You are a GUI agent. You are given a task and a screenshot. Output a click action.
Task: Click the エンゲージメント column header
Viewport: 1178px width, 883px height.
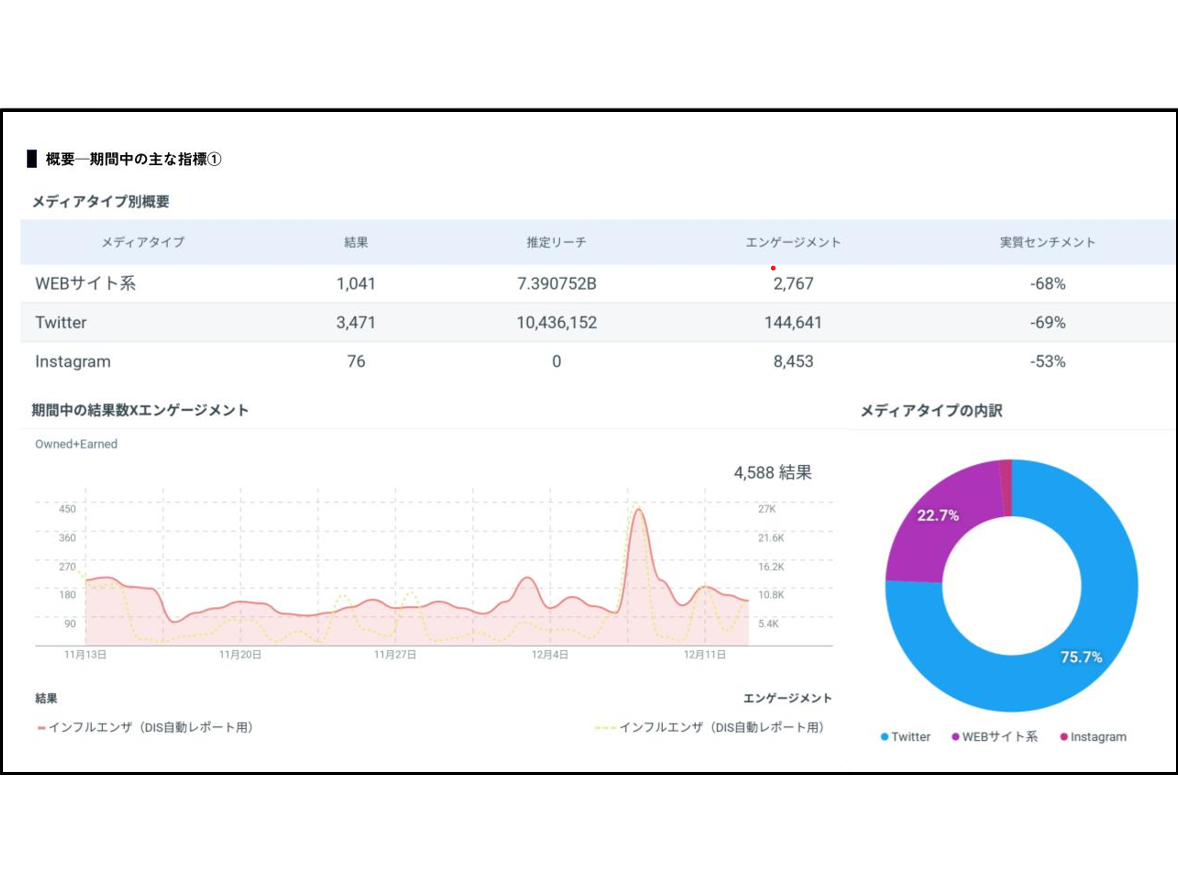point(792,243)
